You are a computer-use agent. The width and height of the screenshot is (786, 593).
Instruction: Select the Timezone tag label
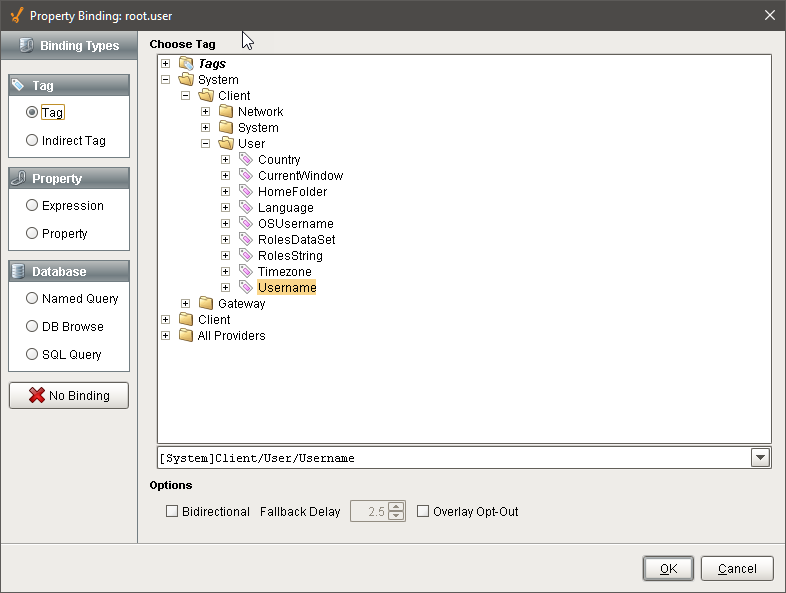coord(285,272)
